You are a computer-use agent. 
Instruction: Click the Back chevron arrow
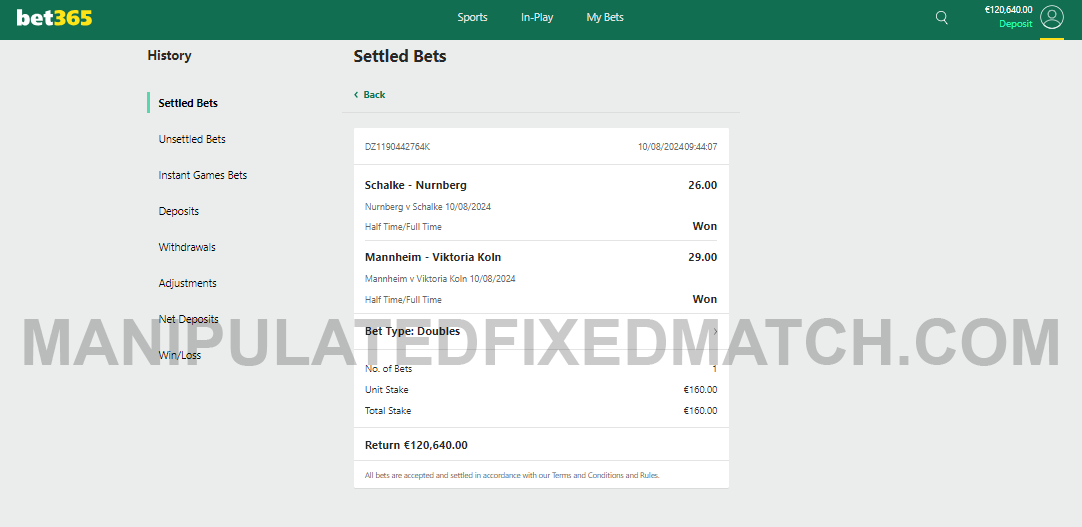tap(356, 95)
